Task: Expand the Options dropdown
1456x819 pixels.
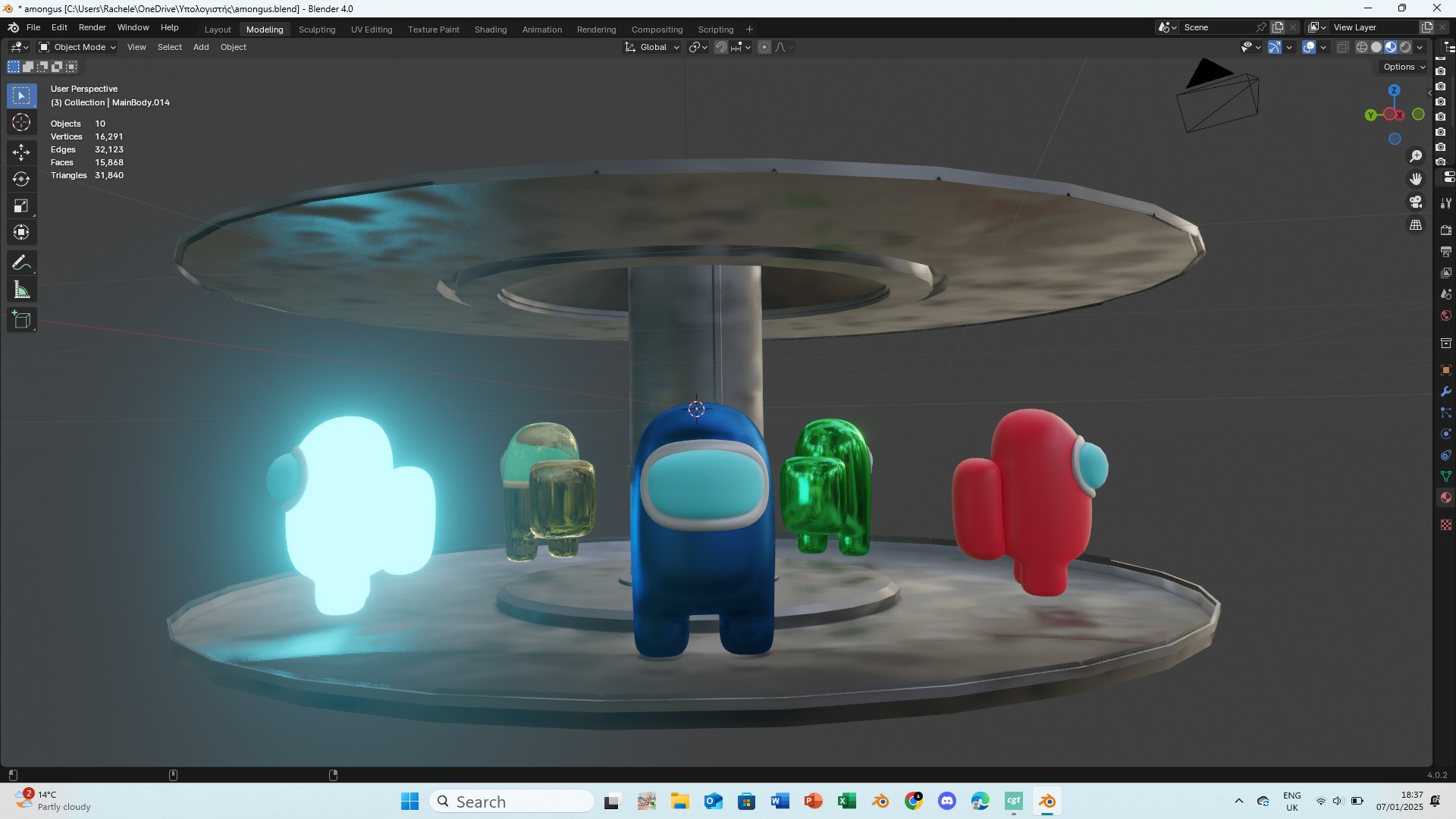Action: 1404,67
